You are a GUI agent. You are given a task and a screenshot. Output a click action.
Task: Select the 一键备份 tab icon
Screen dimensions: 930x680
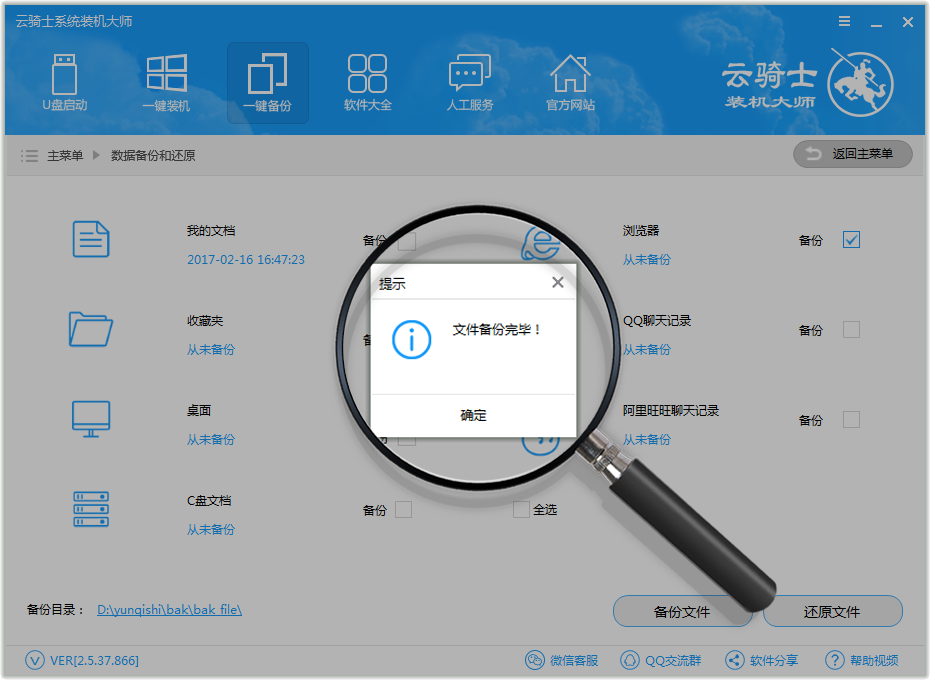pyautogui.click(x=267, y=83)
